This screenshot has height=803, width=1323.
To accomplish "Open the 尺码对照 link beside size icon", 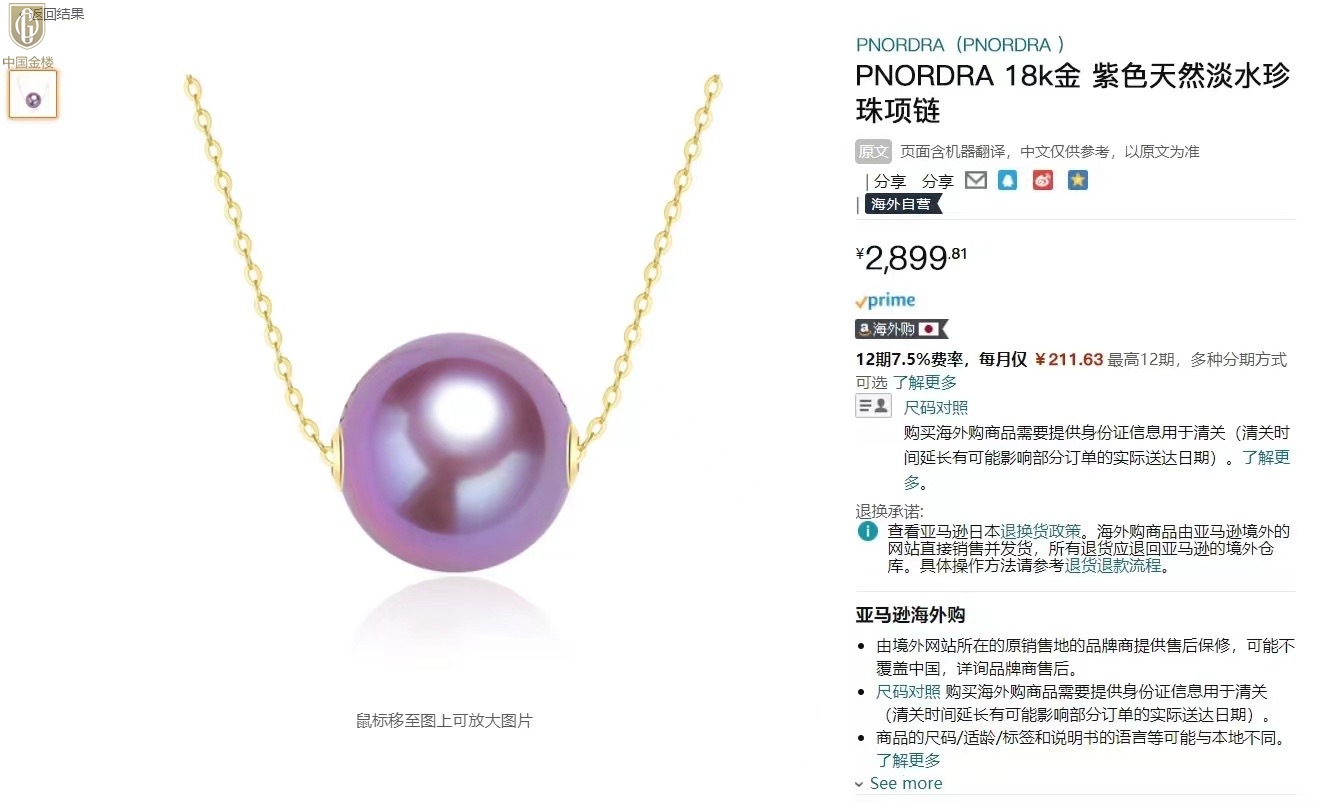I will [x=936, y=407].
